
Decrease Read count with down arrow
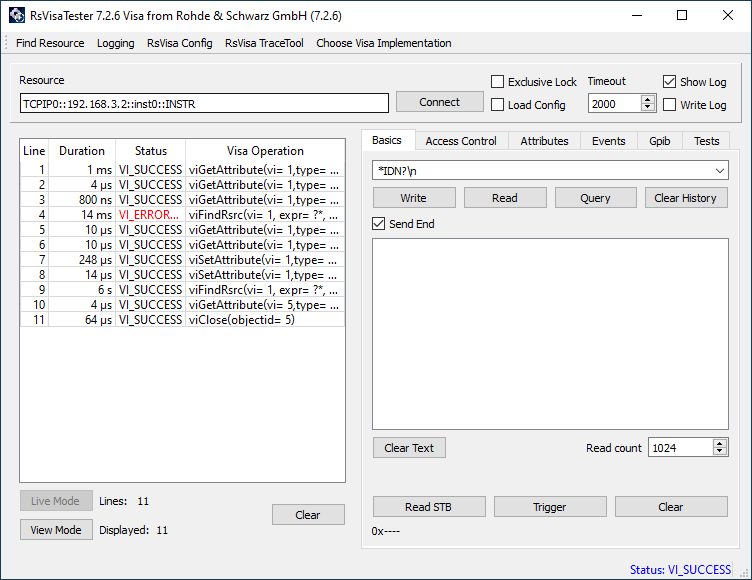(719, 452)
